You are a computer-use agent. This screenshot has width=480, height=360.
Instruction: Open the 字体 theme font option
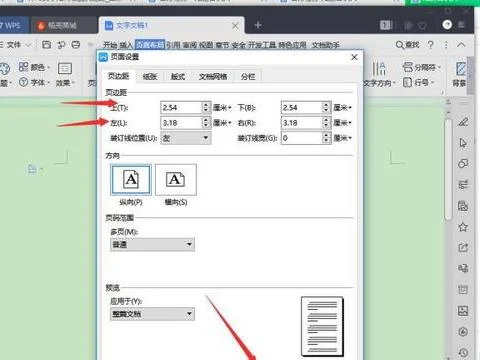click(x=34, y=82)
